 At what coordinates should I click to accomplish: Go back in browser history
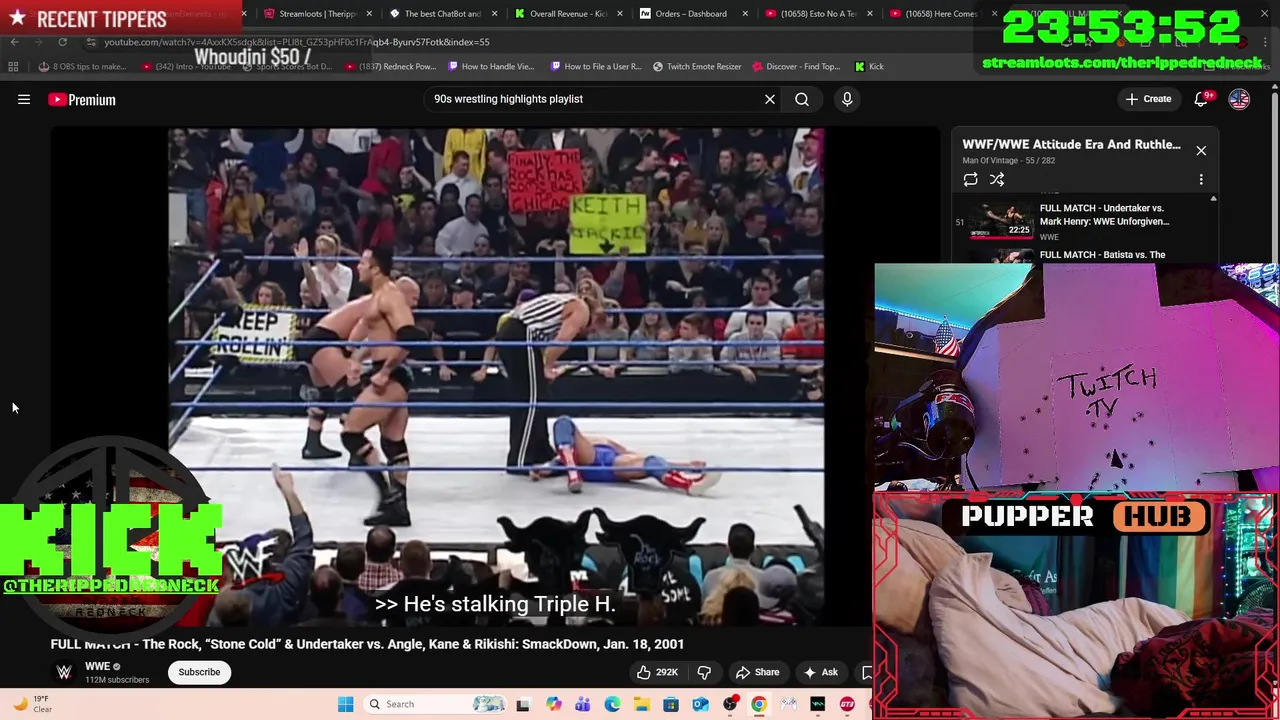(14, 42)
